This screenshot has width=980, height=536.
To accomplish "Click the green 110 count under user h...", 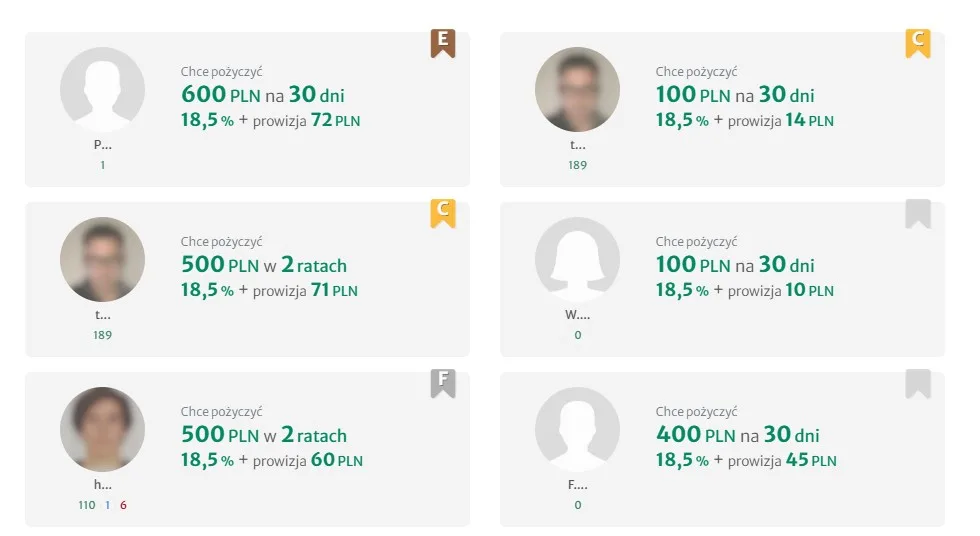I will [x=87, y=505].
